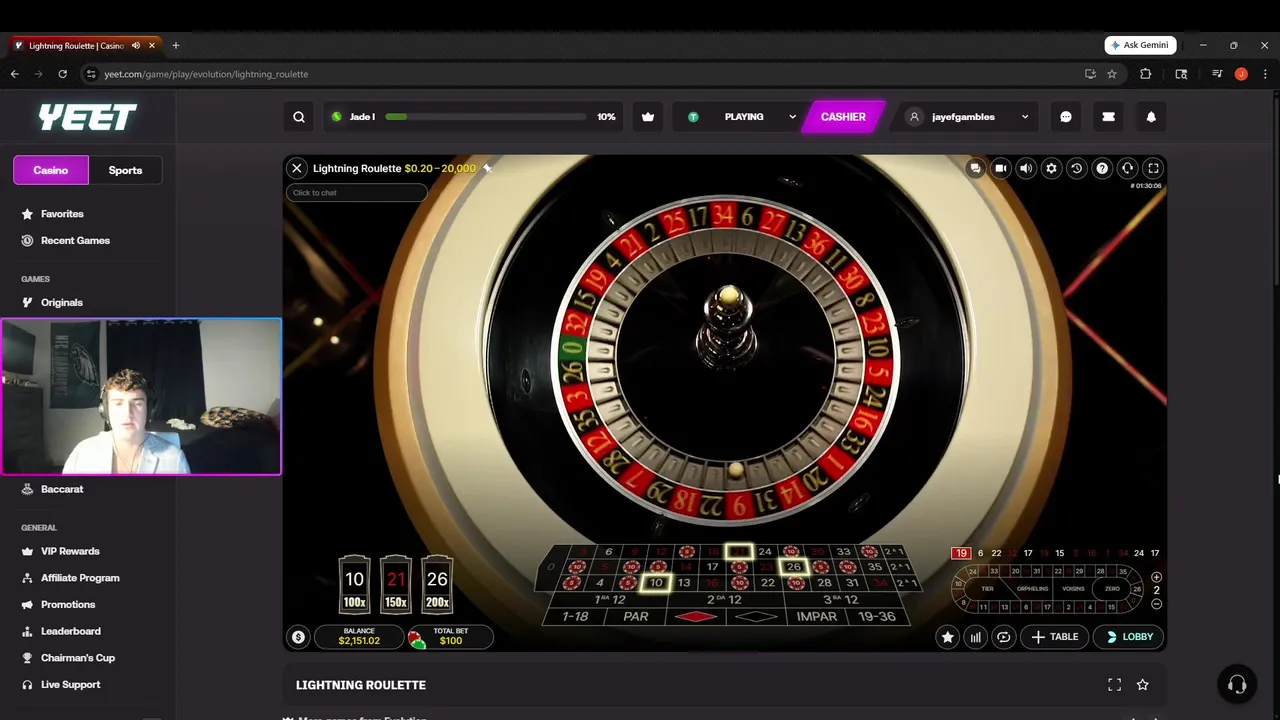Open notifications bell icon
Screen dimensions: 1280x720
pyautogui.click(x=1151, y=117)
